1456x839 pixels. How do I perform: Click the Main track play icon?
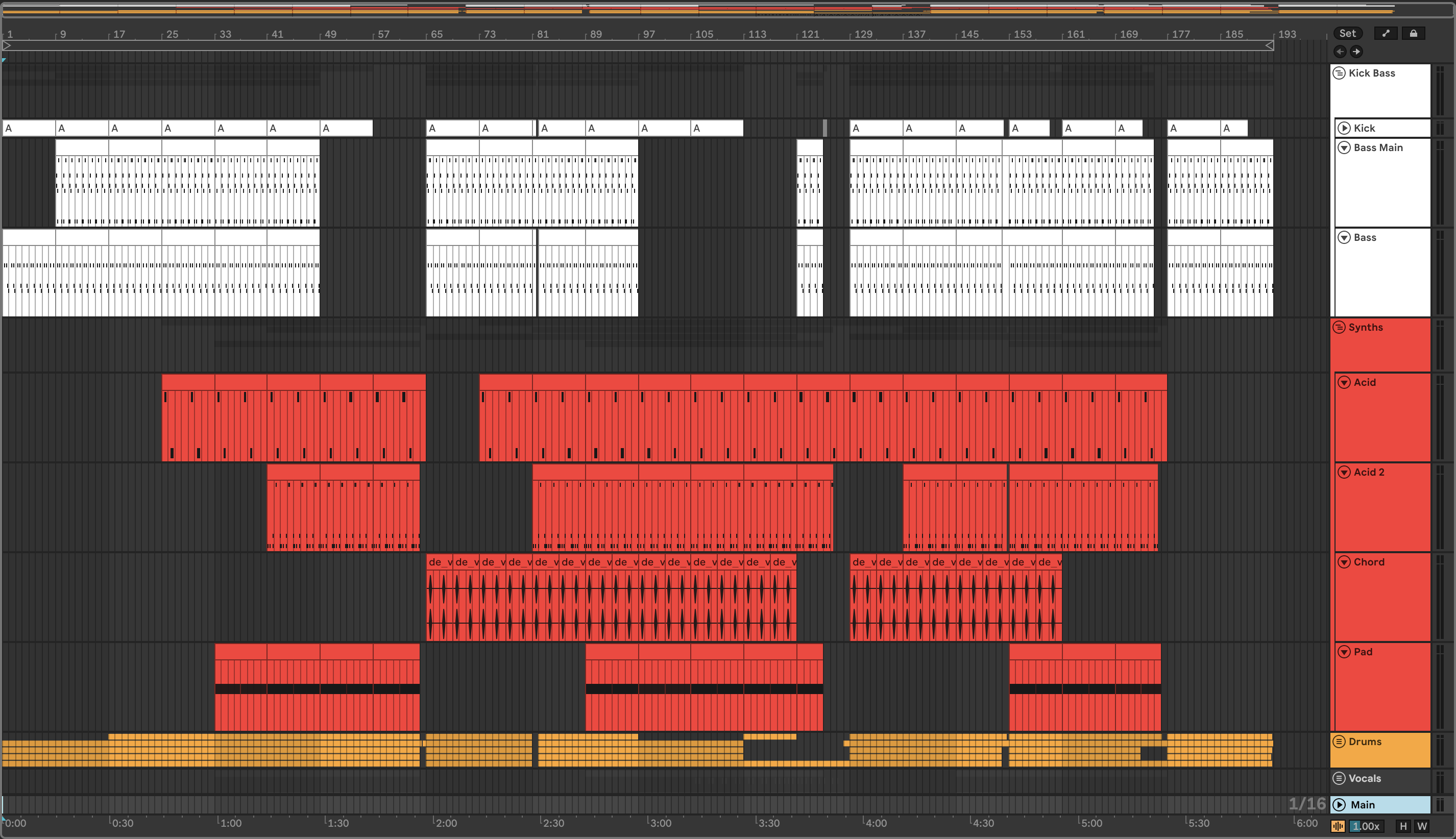click(1340, 805)
